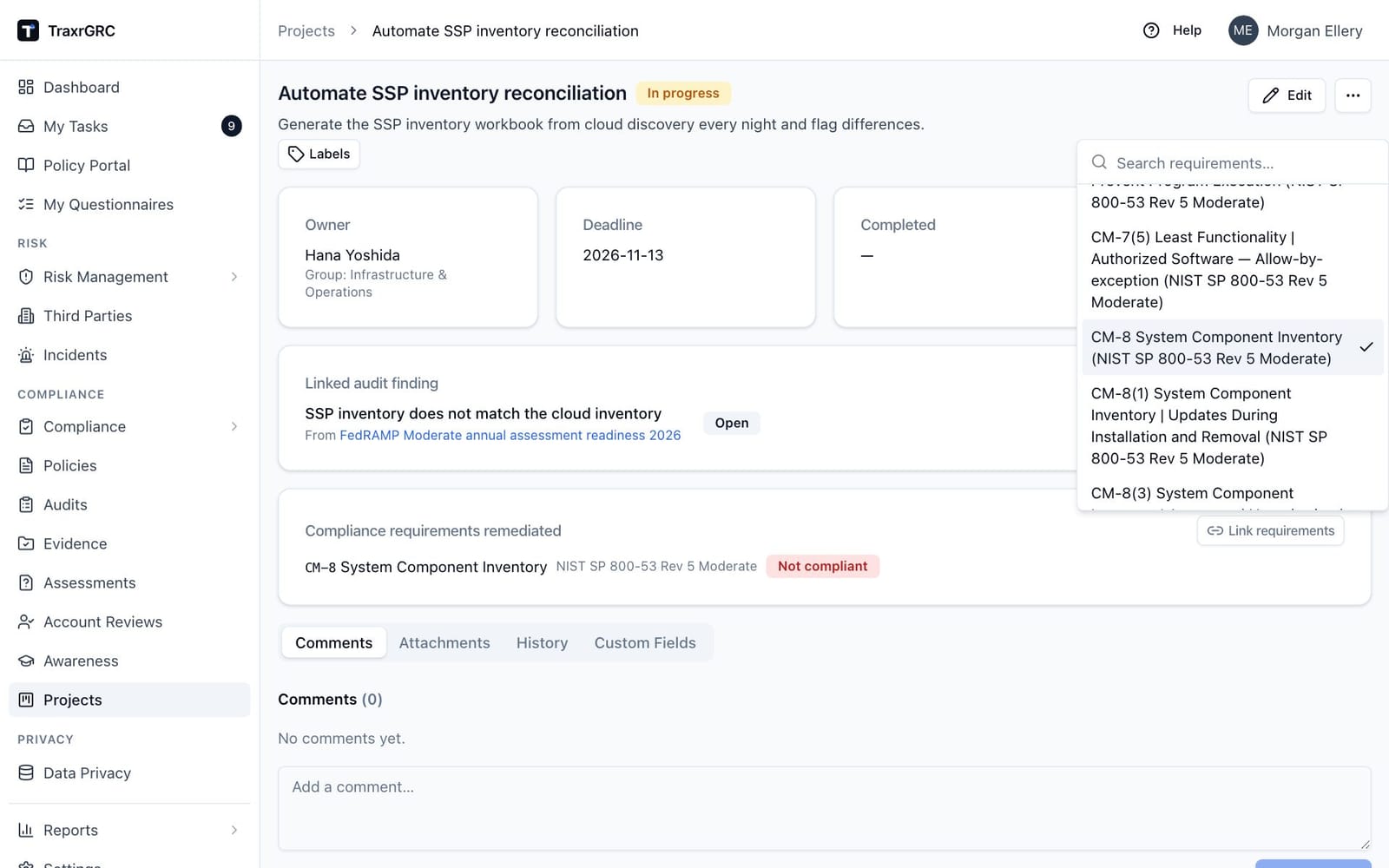Click the Edit project button
1389x868 pixels.
[x=1287, y=95]
